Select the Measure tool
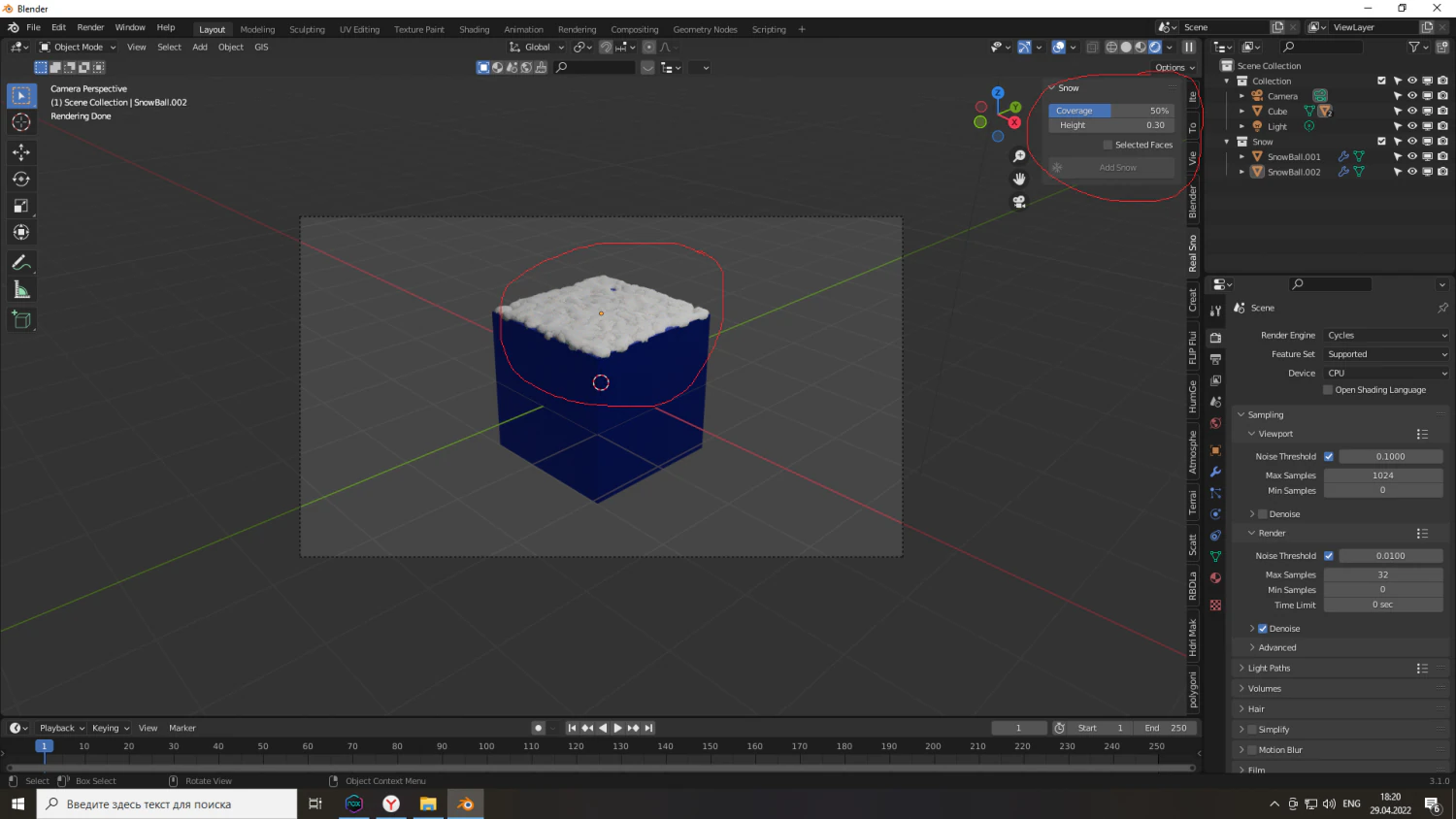1456x819 pixels. click(x=21, y=290)
